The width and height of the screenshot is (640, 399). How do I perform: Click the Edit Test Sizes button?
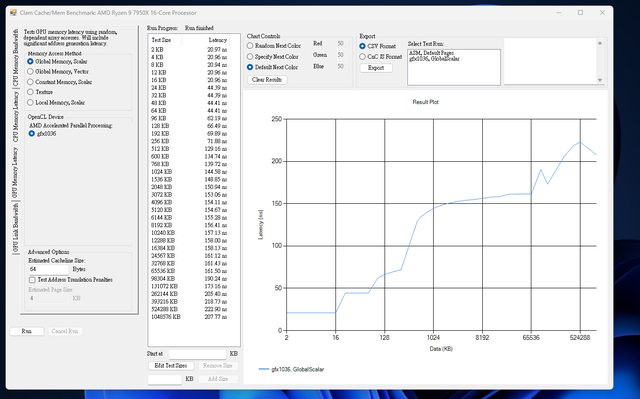pyautogui.click(x=171, y=366)
